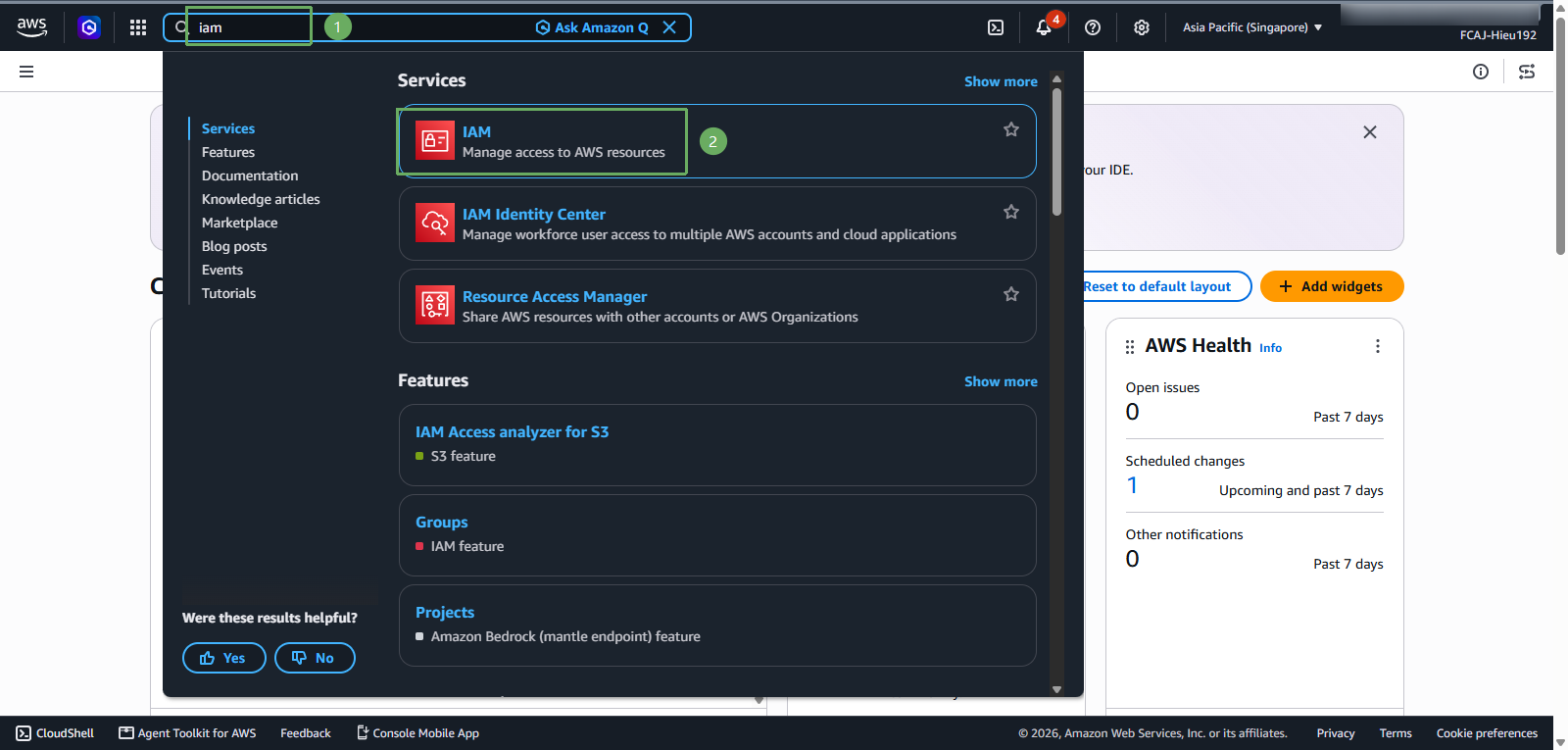Screen dimensions: 1568x750
Task: Select the Blog posts category
Action: [x=234, y=246]
